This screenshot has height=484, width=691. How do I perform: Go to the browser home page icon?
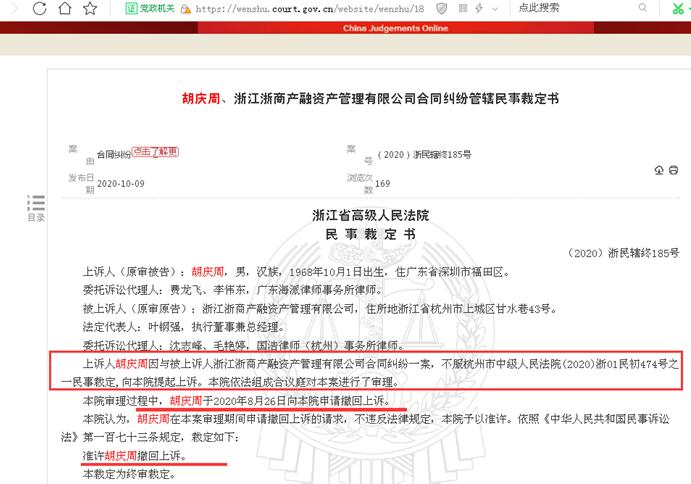[x=65, y=8]
